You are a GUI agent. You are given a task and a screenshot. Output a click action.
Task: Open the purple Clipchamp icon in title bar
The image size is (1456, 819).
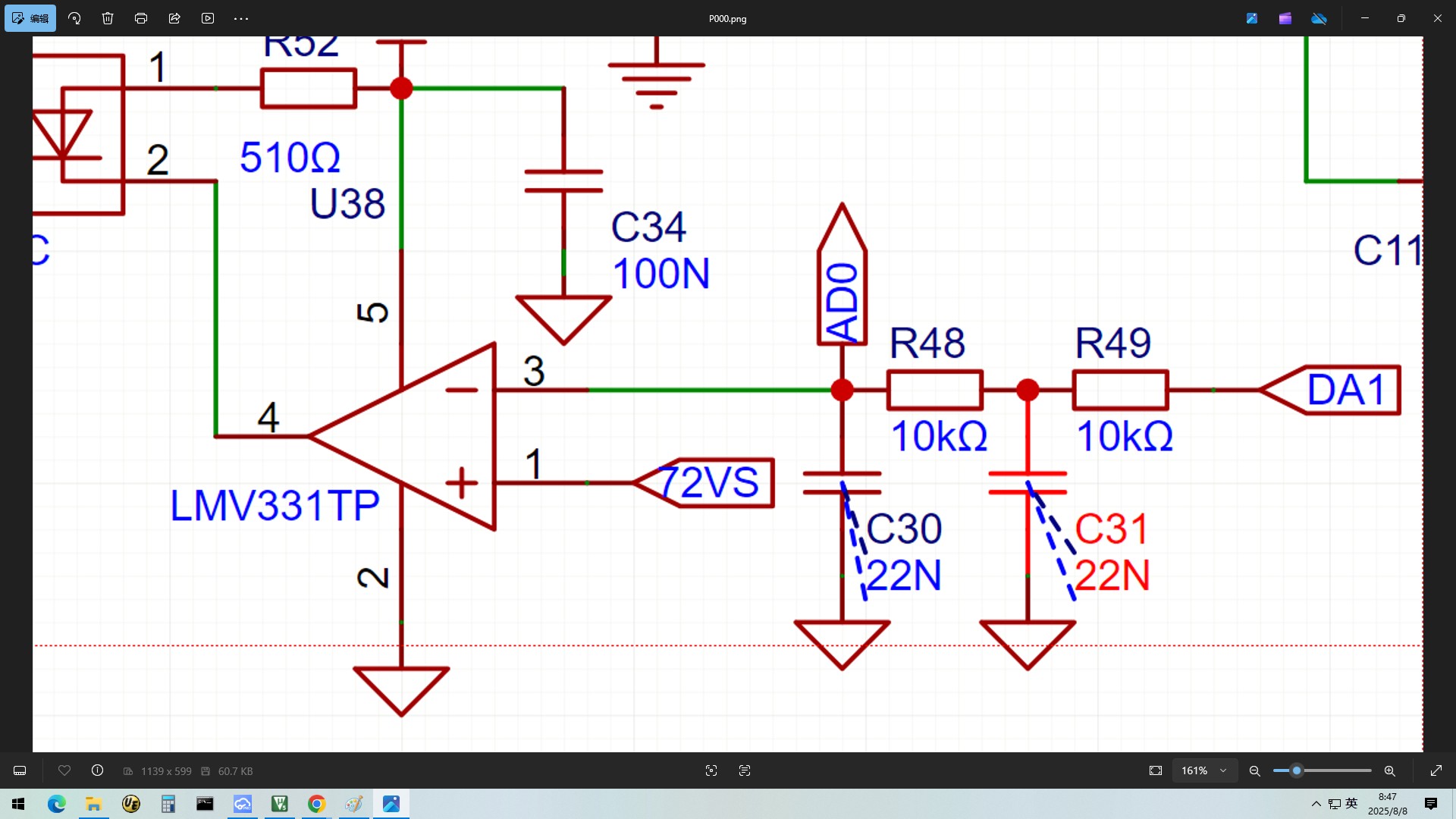pyautogui.click(x=1285, y=18)
